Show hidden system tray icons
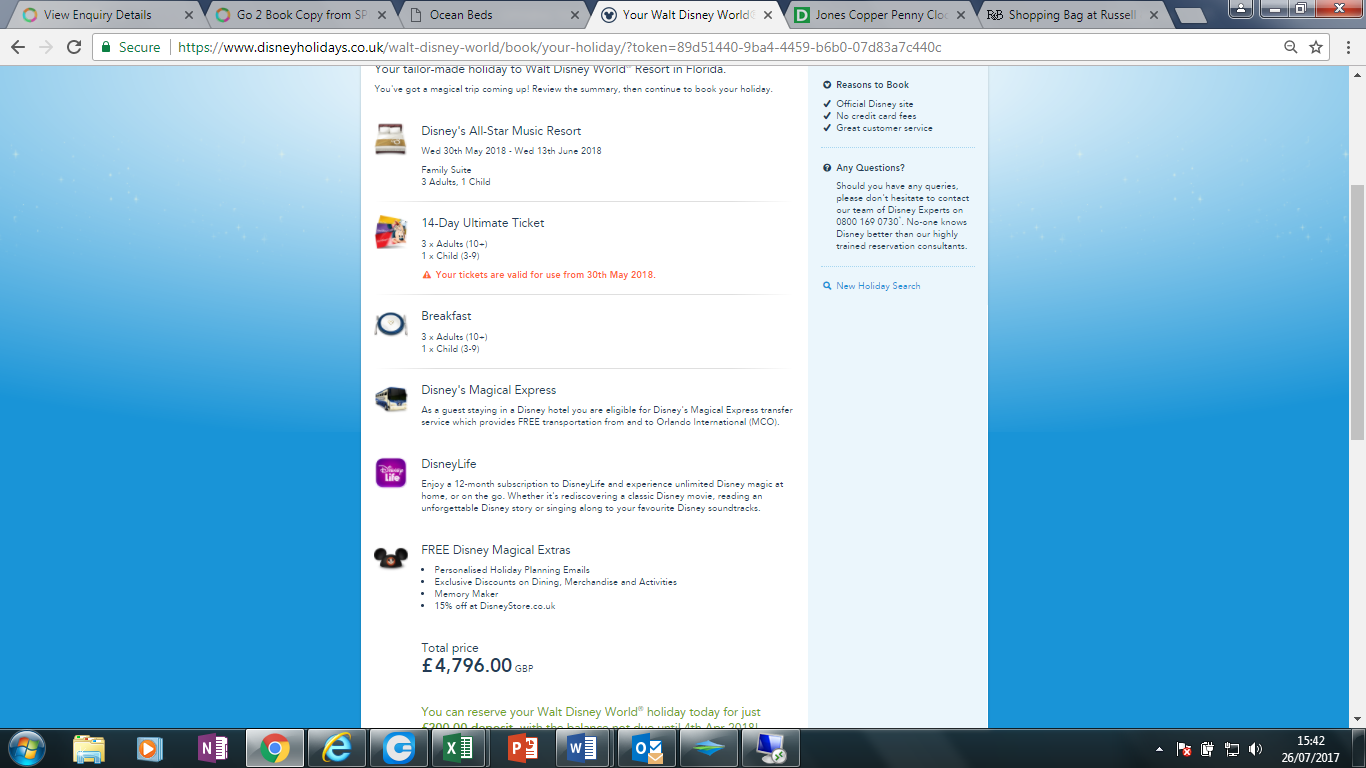This screenshot has height=768, width=1366. [1159, 749]
